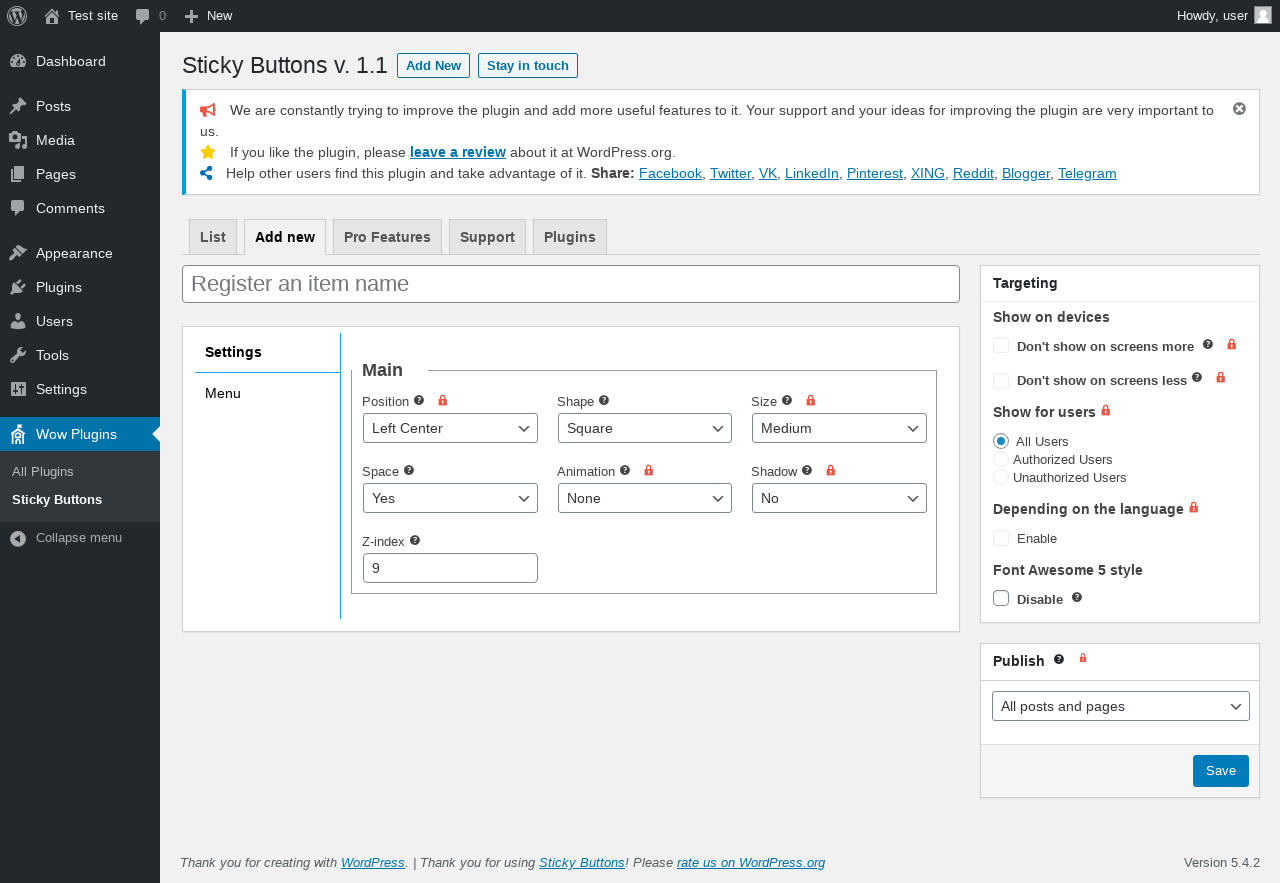Image resolution: width=1280 pixels, height=883 pixels.
Task: Open the Test site home link
Action: click(x=81, y=16)
